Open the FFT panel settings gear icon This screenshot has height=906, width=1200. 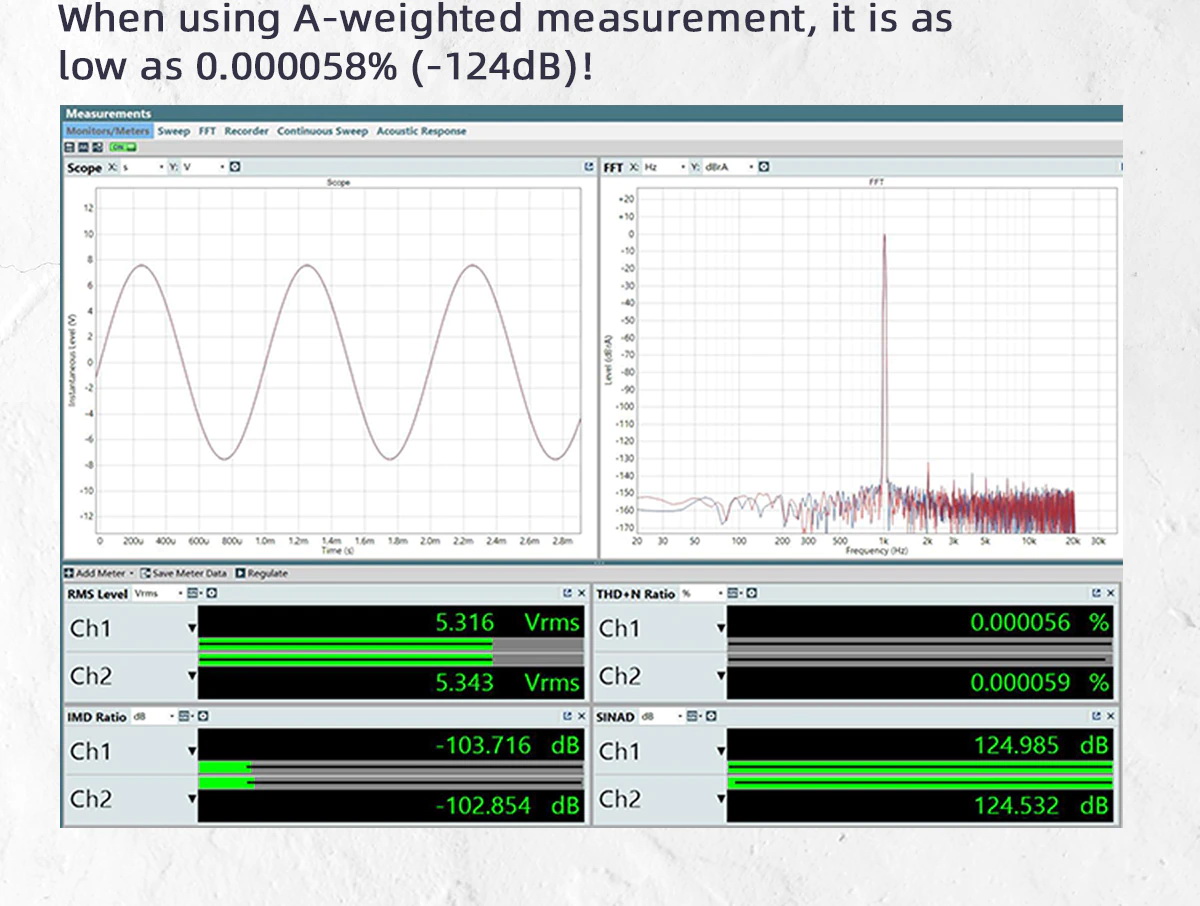coord(761,167)
